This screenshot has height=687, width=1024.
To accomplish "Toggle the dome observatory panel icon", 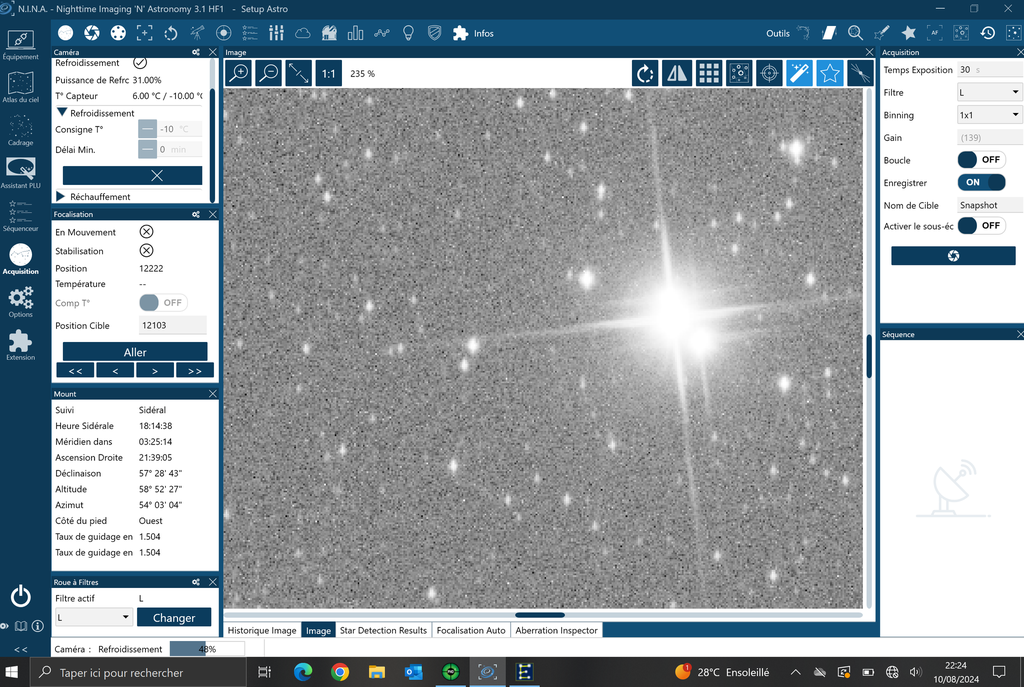I will [329, 33].
